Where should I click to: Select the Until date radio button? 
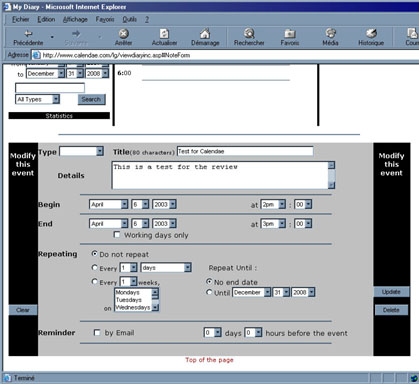pyautogui.click(x=209, y=292)
